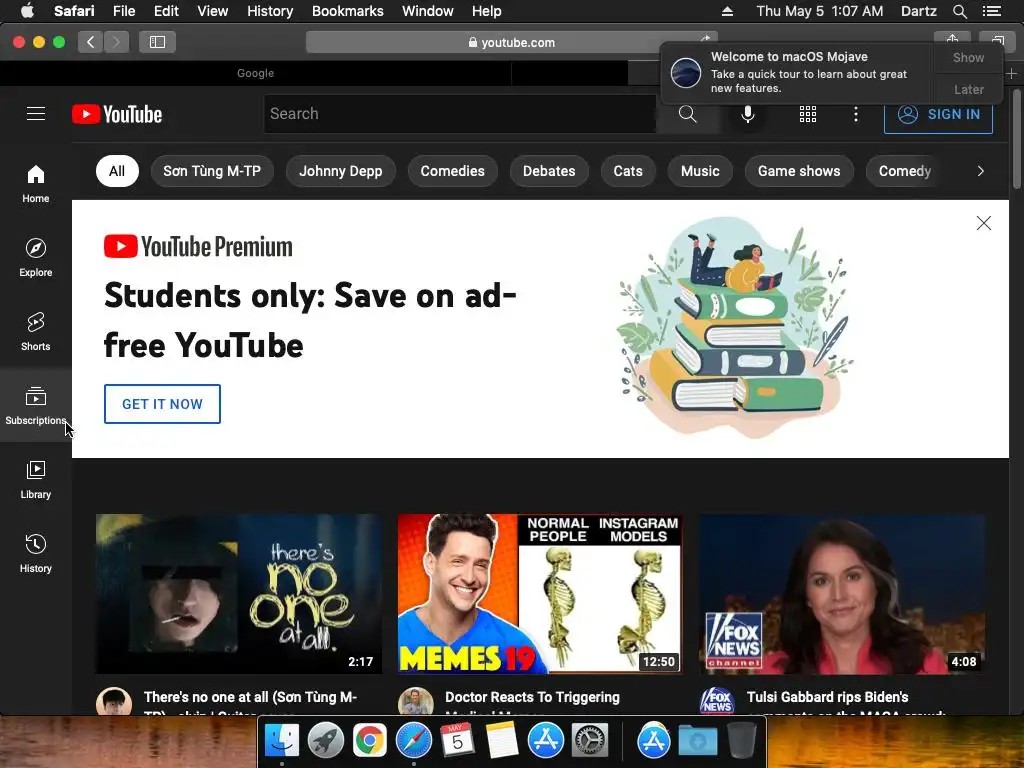Click the GET IT NOW button
The width and height of the screenshot is (1024, 768).
(x=162, y=404)
